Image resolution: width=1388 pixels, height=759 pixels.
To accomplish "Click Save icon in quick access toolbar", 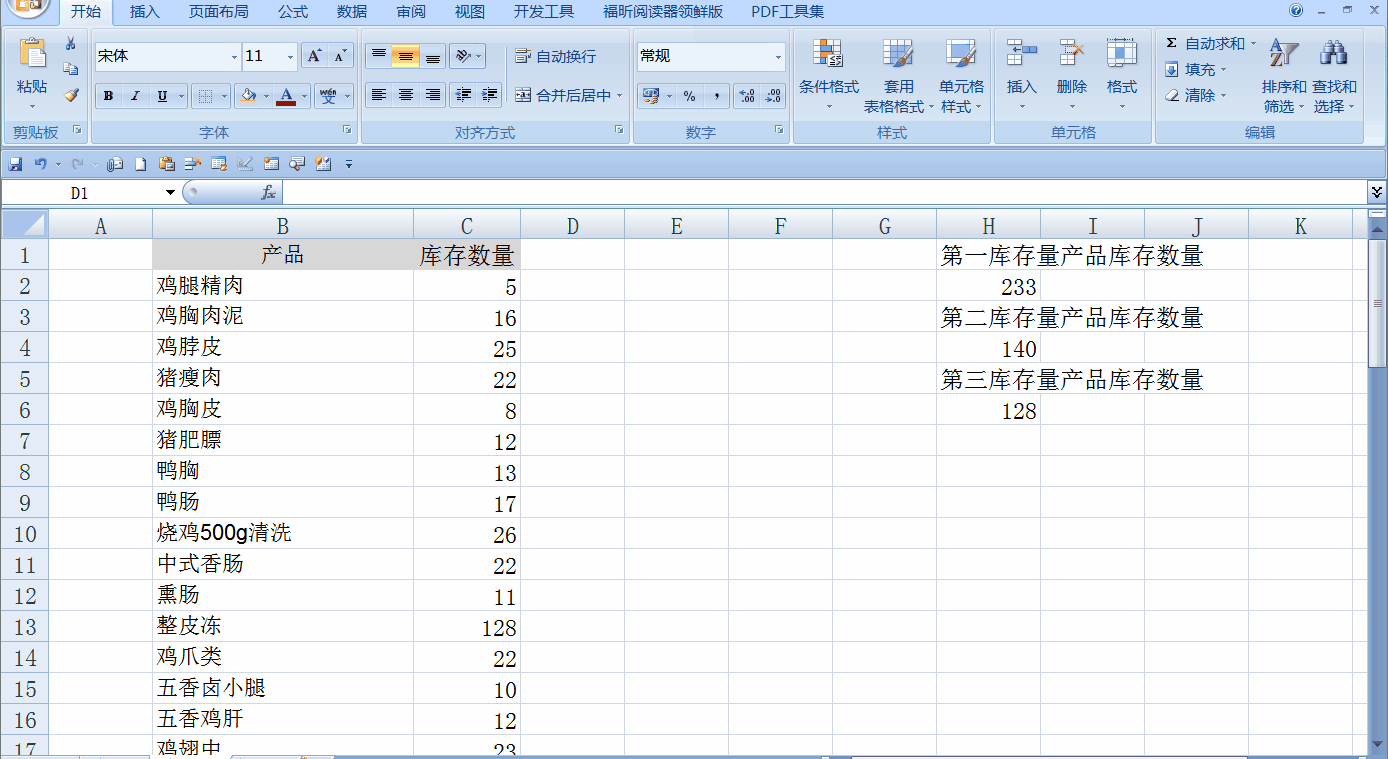I will point(15,164).
